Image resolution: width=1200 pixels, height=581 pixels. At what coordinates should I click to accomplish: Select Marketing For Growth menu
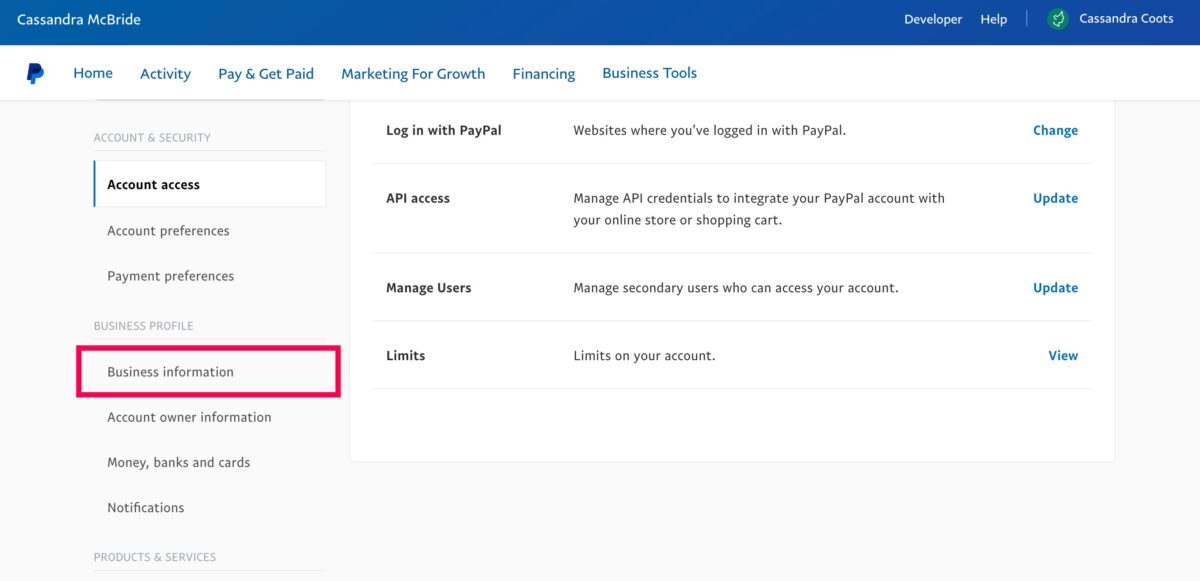413,73
